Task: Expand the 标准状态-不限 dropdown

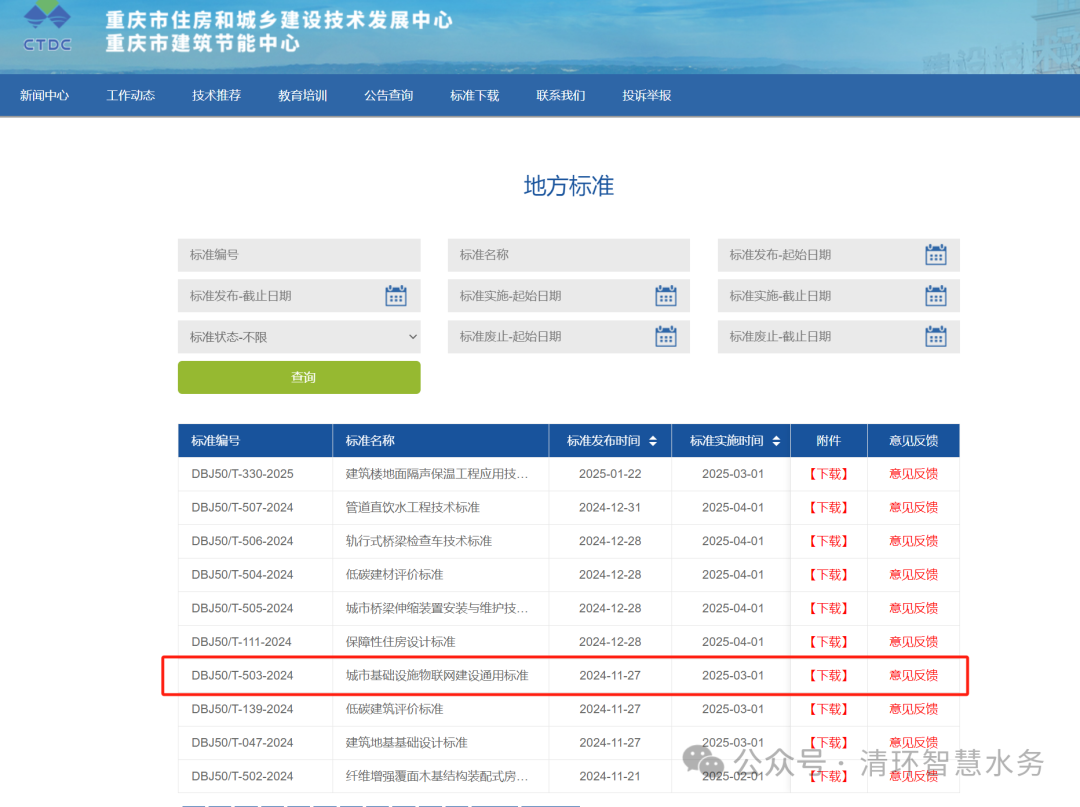Action: (x=299, y=337)
